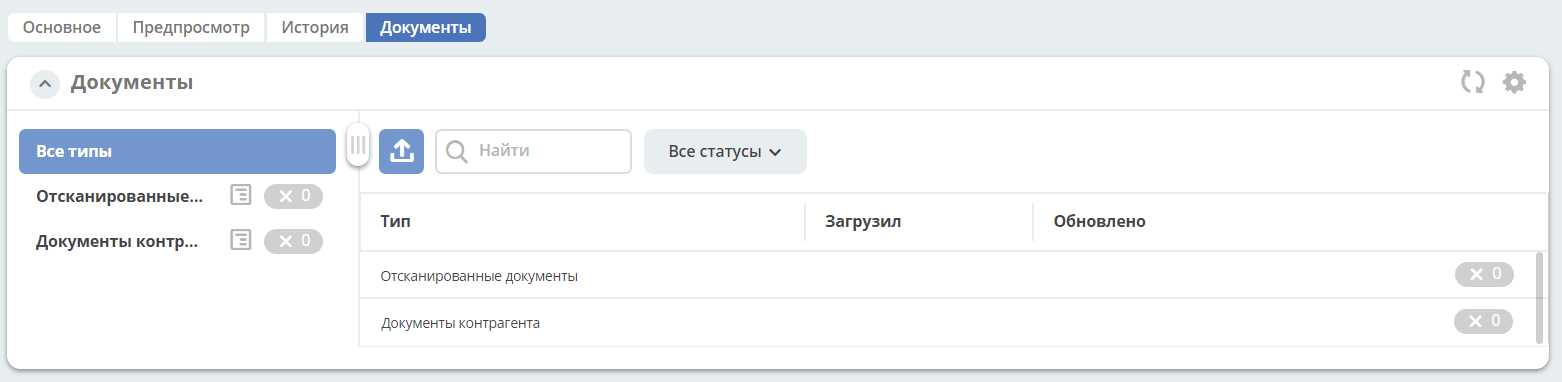Image resolution: width=1562 pixels, height=382 pixels.
Task: Click template icon next to Документы контр… in sidebar
Action: coord(241,241)
